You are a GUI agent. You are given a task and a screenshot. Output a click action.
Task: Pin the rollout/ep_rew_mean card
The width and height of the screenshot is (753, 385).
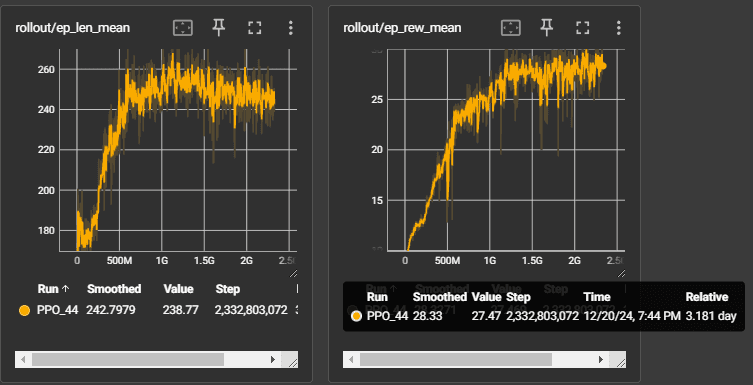pos(547,28)
